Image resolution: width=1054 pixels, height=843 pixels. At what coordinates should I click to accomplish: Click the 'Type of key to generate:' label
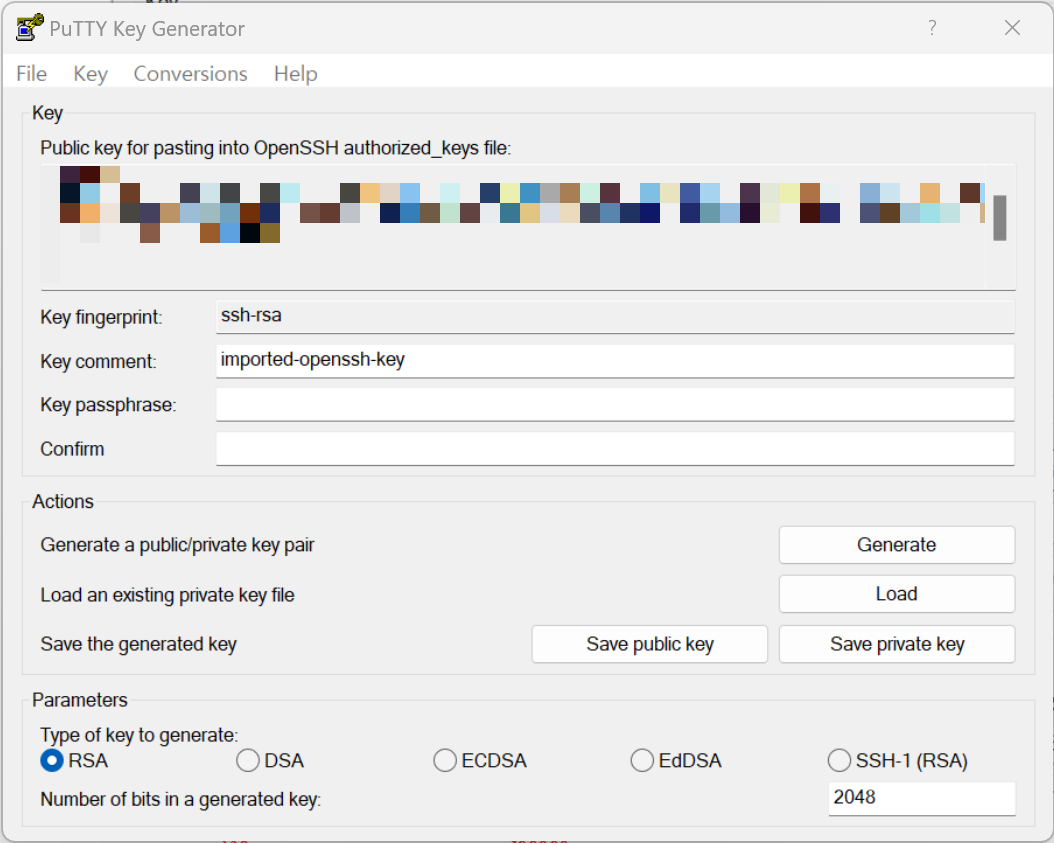click(139, 735)
